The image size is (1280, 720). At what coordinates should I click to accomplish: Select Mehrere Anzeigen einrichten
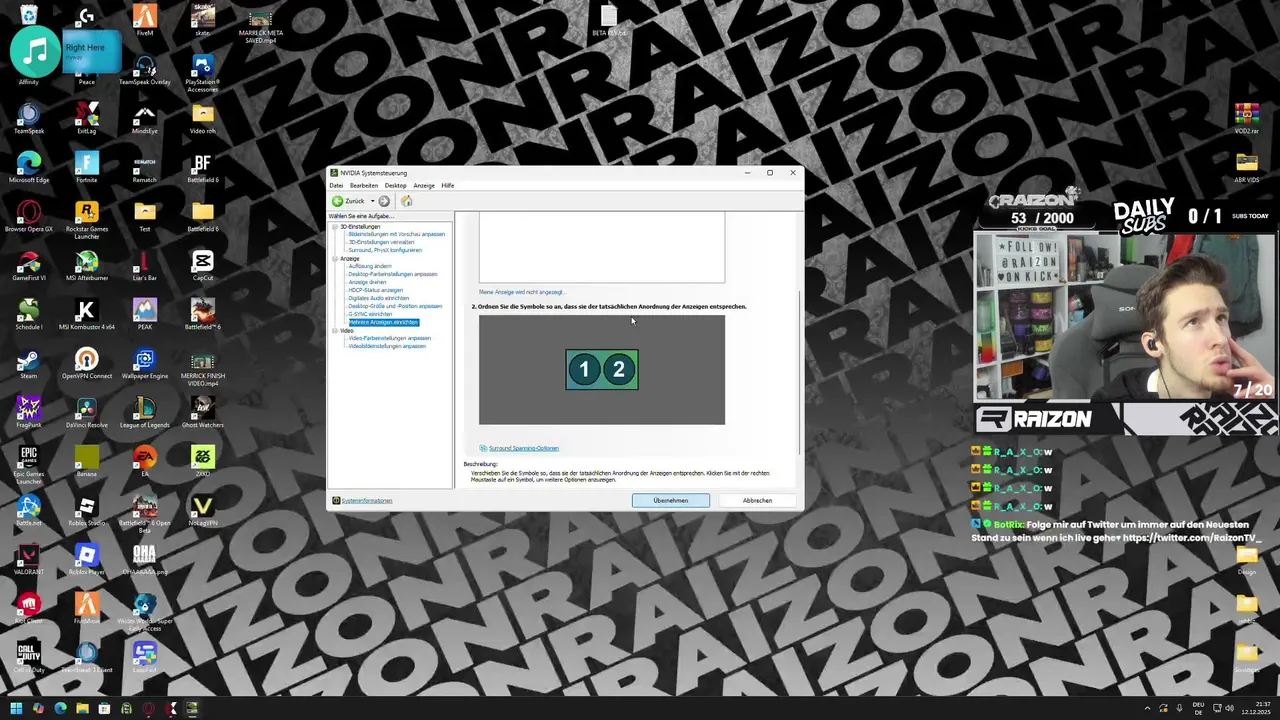click(383, 322)
